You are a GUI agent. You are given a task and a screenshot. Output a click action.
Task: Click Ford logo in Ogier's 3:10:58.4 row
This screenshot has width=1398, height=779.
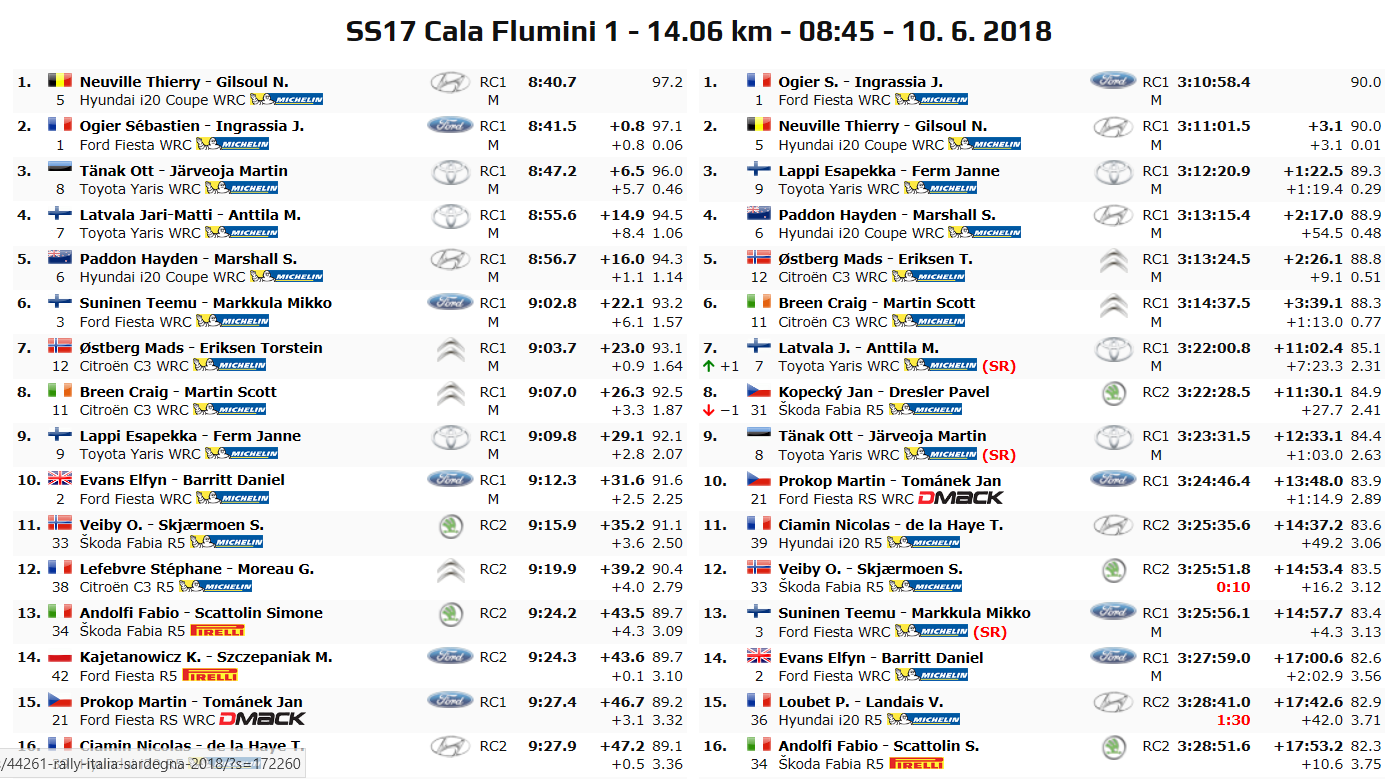pyautogui.click(x=1112, y=81)
